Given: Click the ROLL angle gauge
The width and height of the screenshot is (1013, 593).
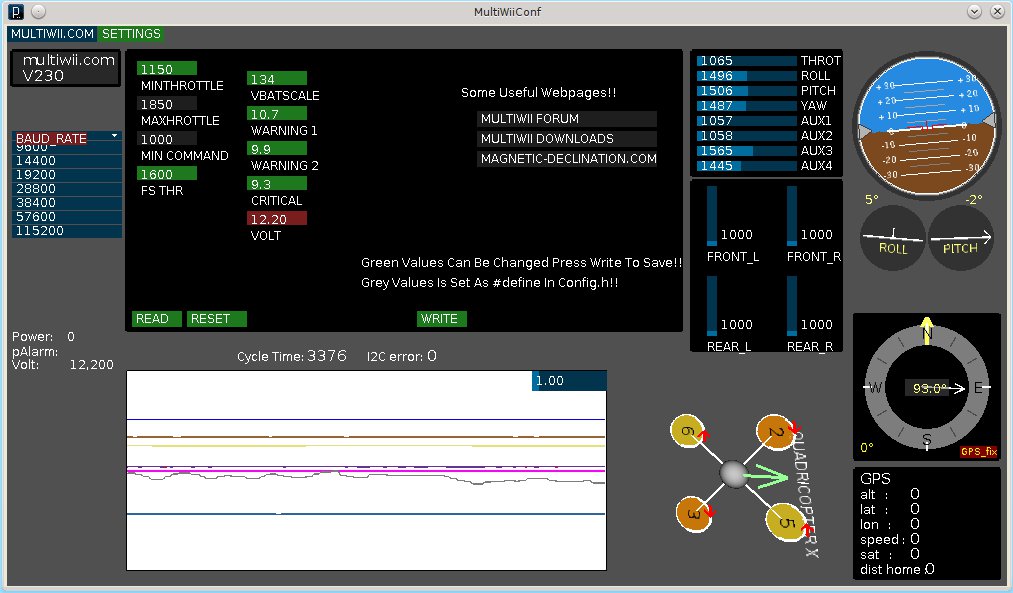Looking at the screenshot, I should [x=893, y=237].
